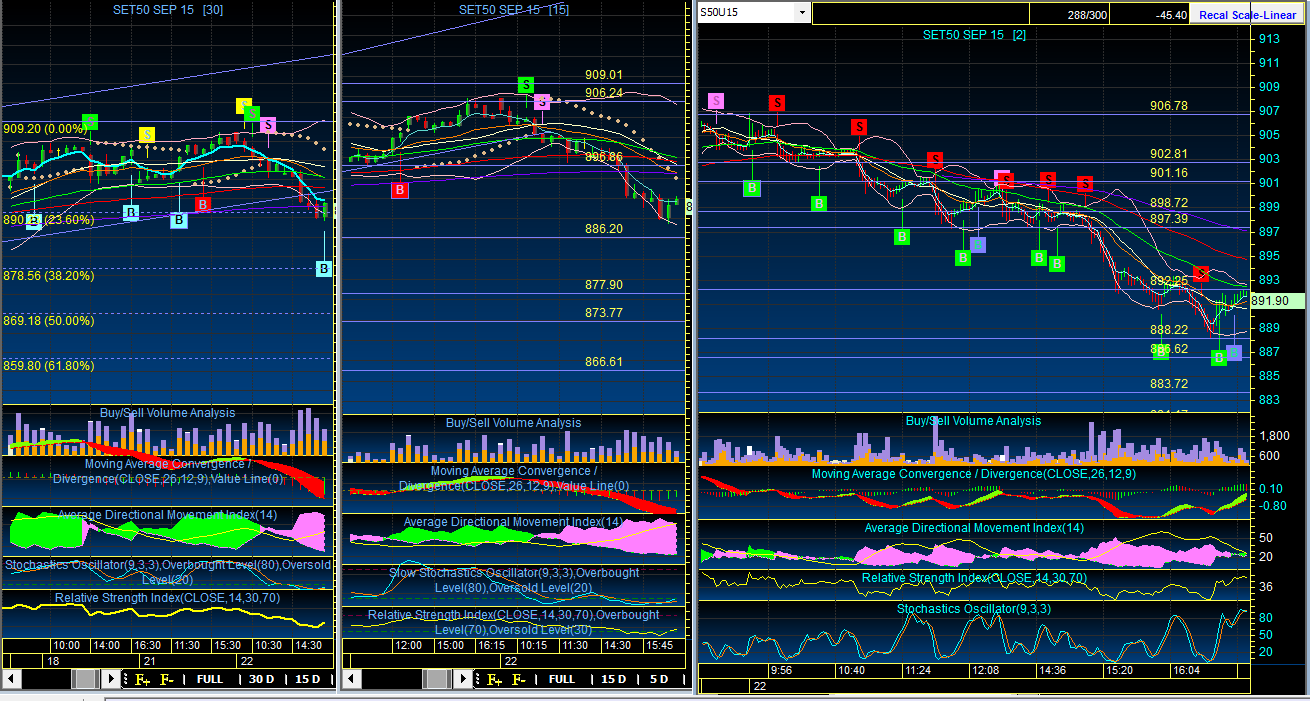Viewport: 1310px width, 701px height.
Task: Click SET50 SEP 15 [15] chart title
Action: 514,9
